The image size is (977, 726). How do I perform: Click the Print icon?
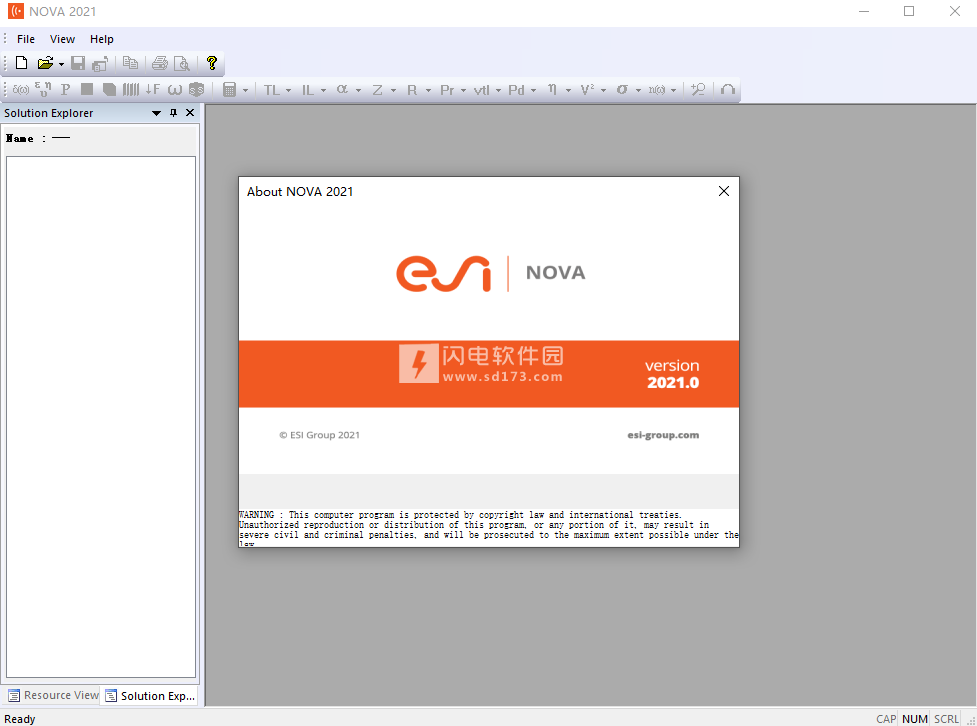click(x=160, y=63)
